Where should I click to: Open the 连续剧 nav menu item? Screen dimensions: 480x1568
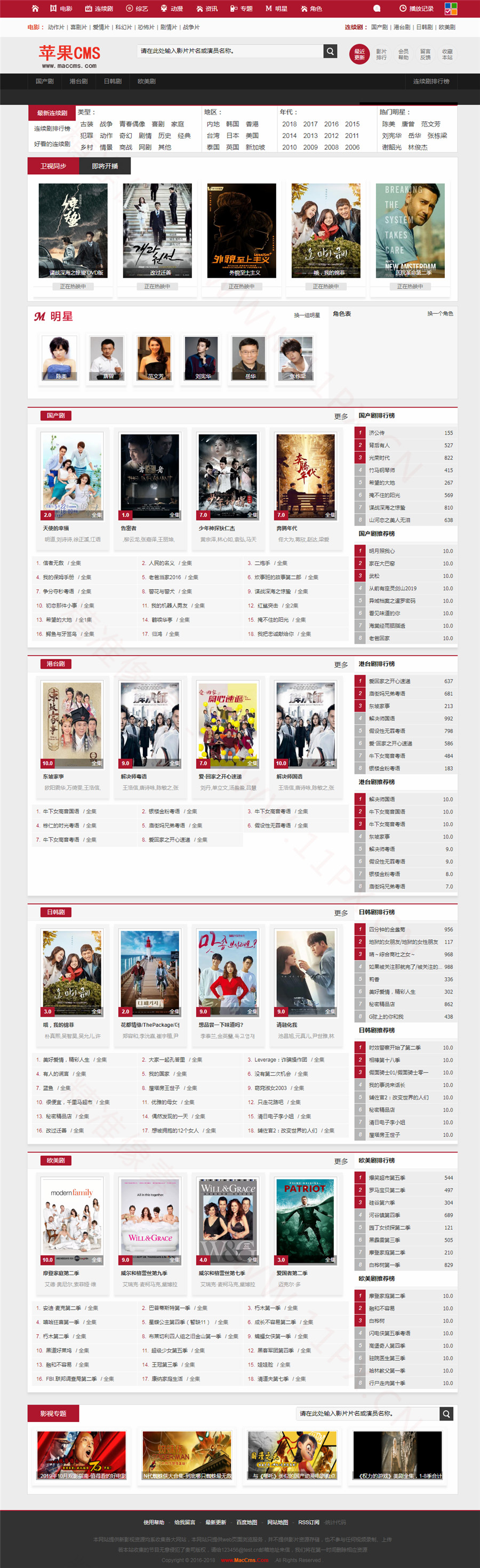coord(99,9)
